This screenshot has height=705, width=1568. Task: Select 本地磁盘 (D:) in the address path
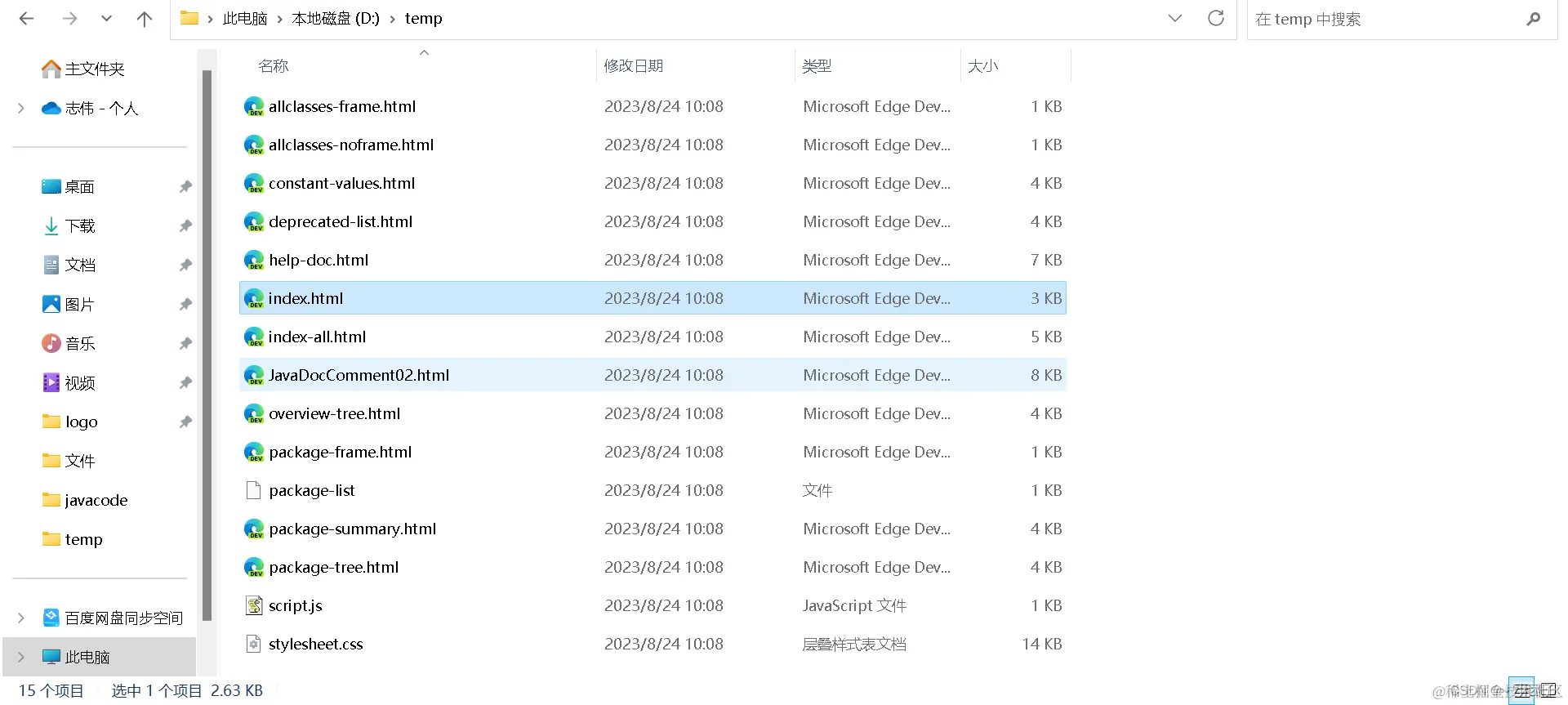[x=336, y=18]
